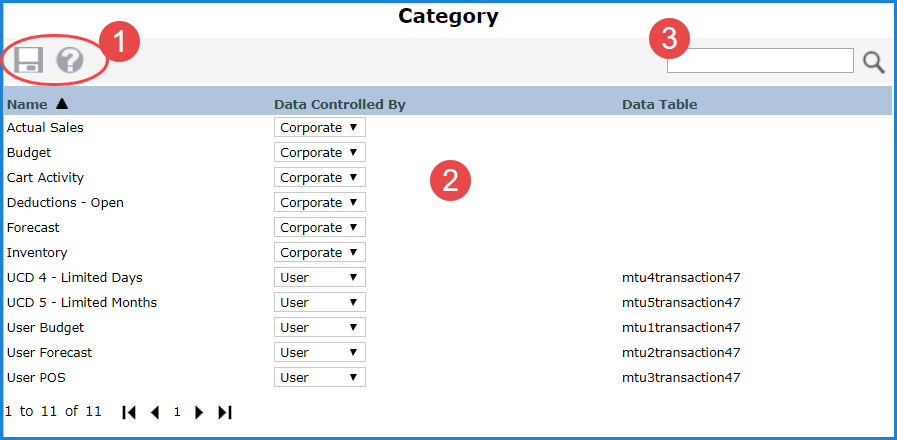This screenshot has width=897, height=440.
Task: Open Cart Activity data control dropdown
Action: [x=319, y=178]
